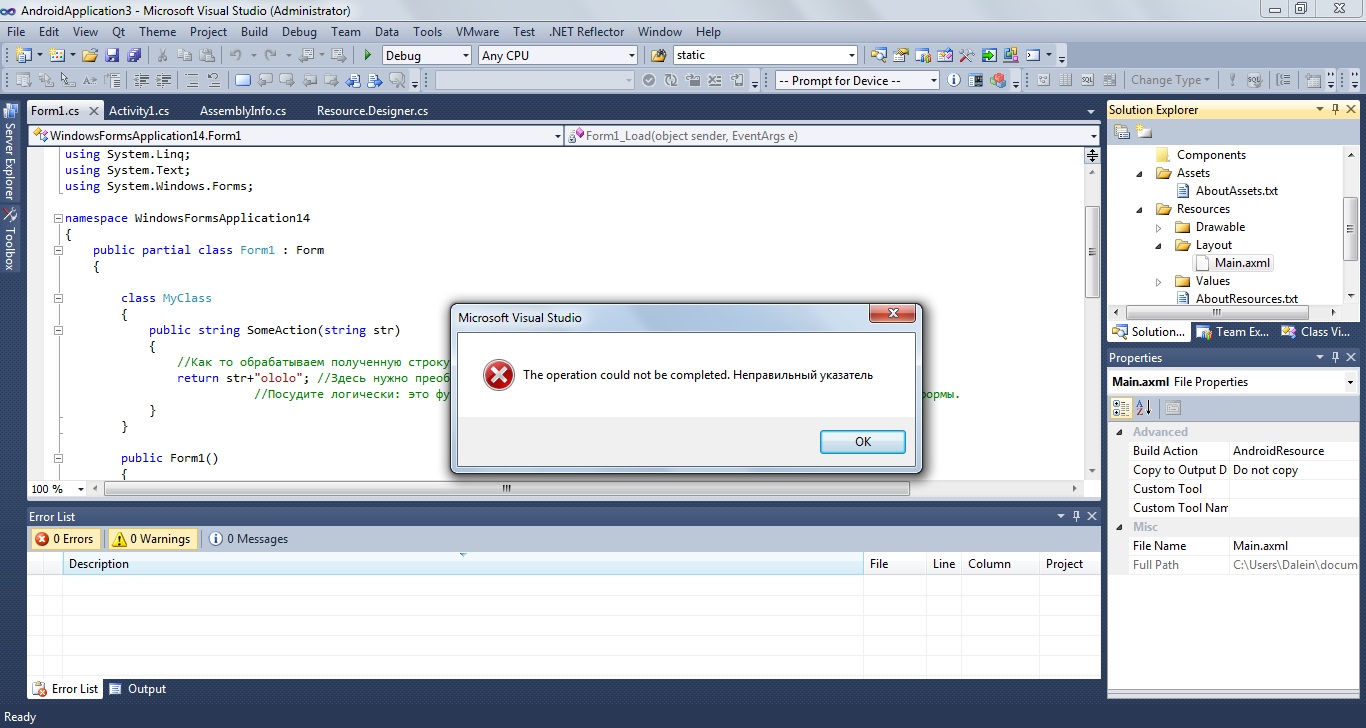This screenshot has width=1366, height=728.
Task: Expand the Values folder in Solution Explorer
Action: pyautogui.click(x=1159, y=281)
